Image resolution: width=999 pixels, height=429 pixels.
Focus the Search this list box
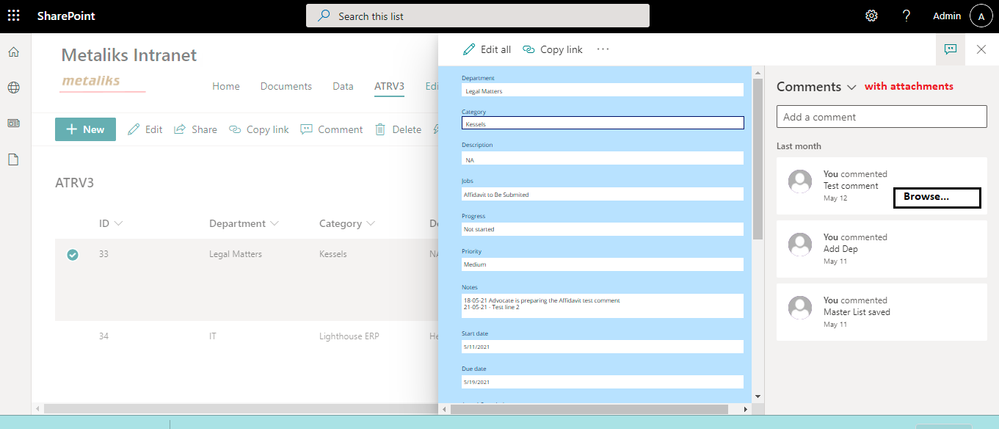tap(478, 16)
